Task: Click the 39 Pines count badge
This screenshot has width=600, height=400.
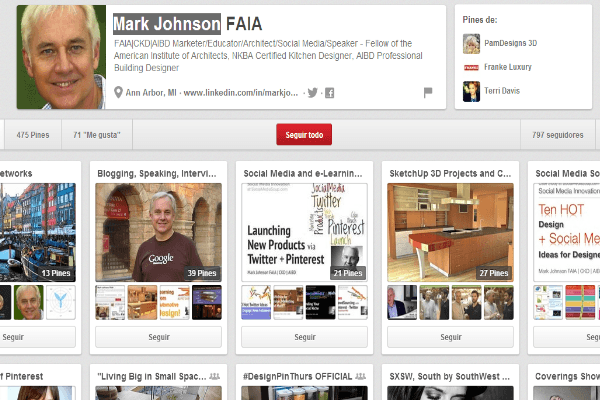Action: pyautogui.click(x=202, y=273)
